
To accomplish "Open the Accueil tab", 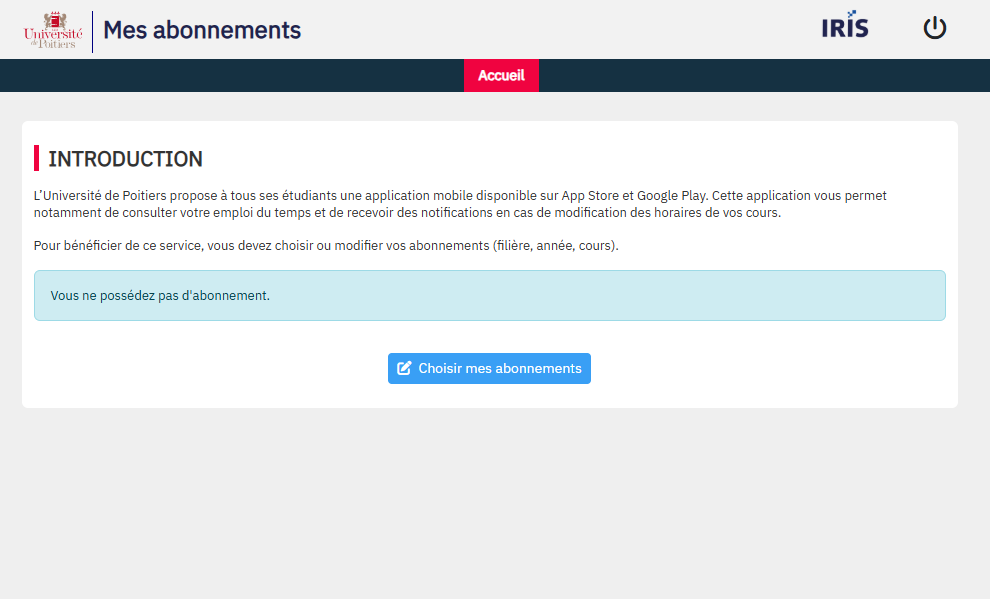I will (x=501, y=76).
